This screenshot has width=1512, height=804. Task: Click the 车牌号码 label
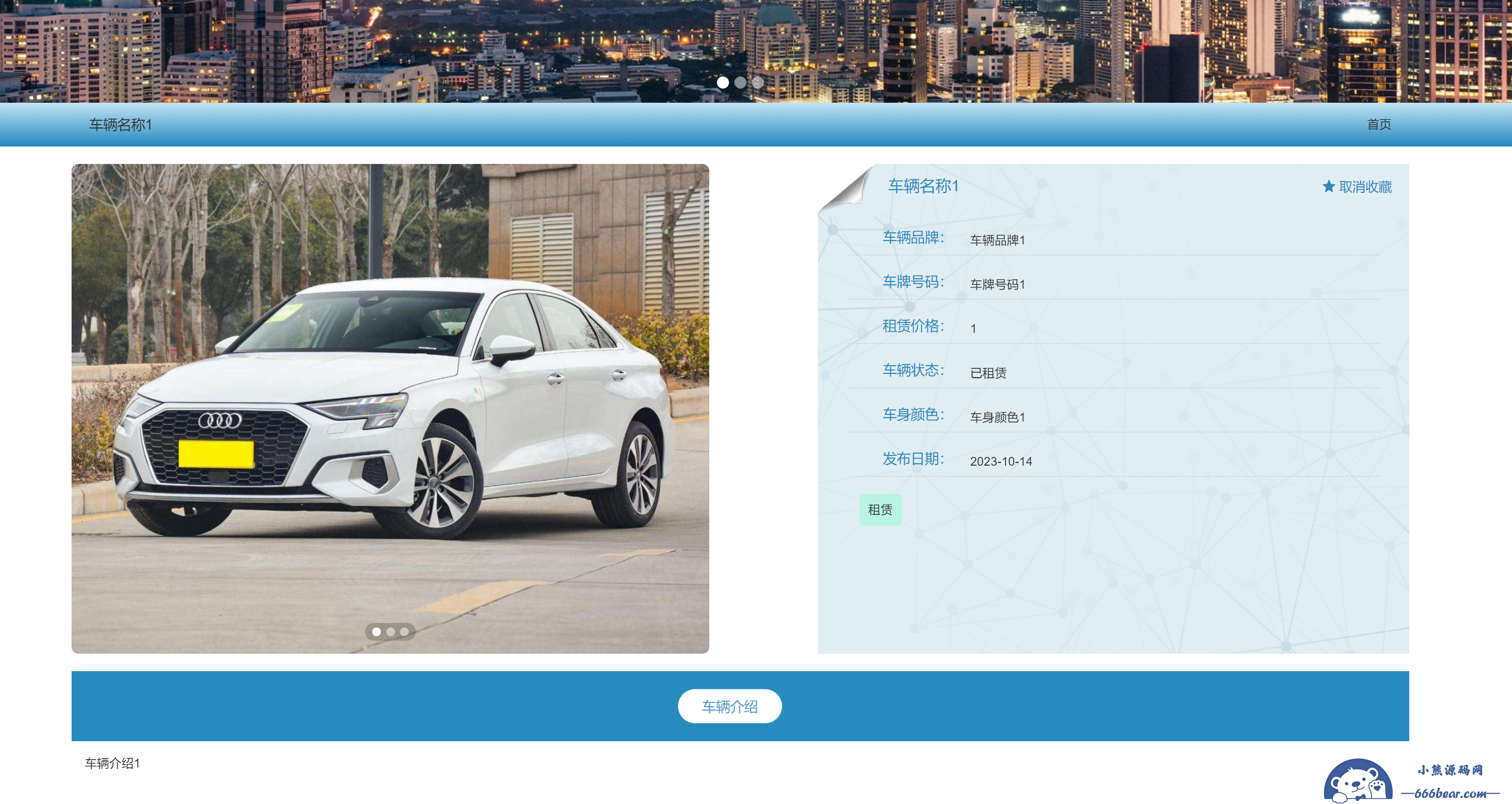(x=913, y=282)
